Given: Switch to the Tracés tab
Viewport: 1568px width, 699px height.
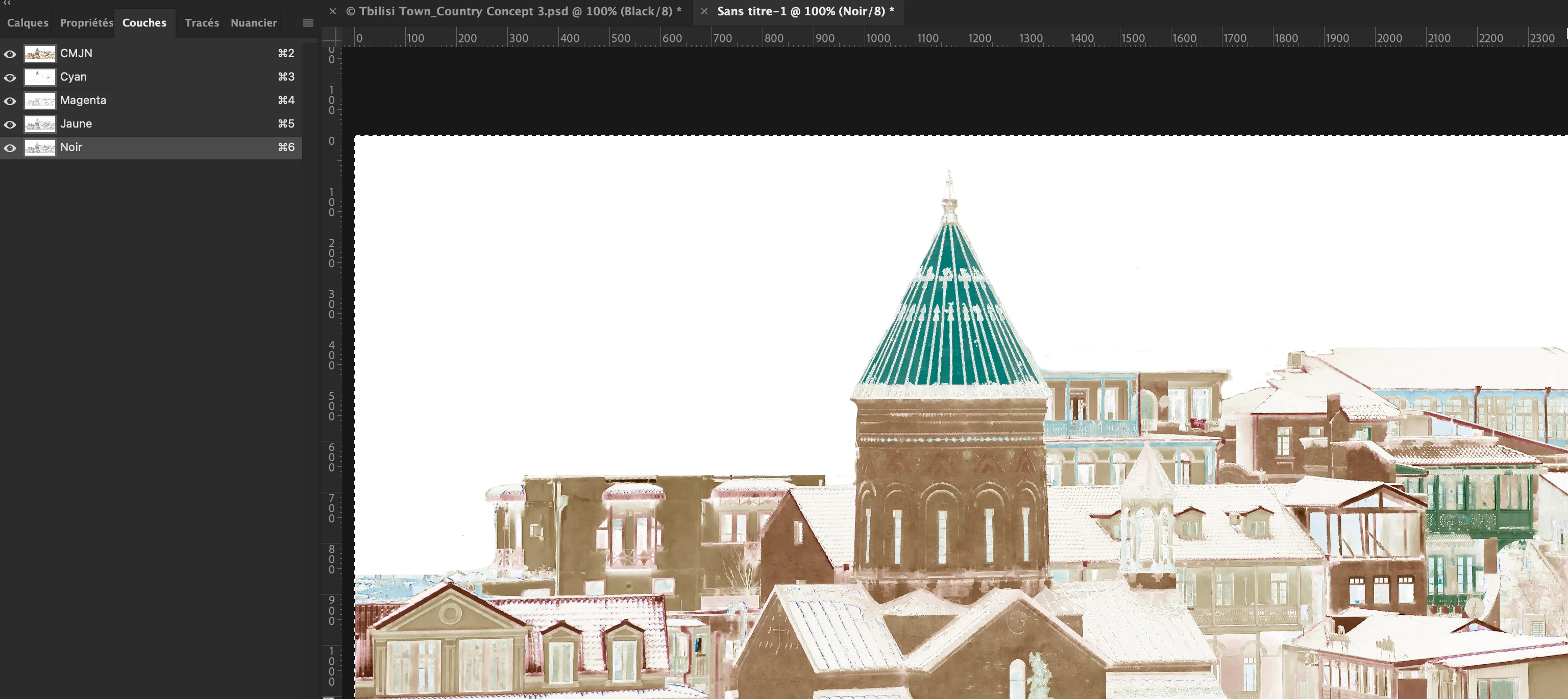Looking at the screenshot, I should (202, 23).
